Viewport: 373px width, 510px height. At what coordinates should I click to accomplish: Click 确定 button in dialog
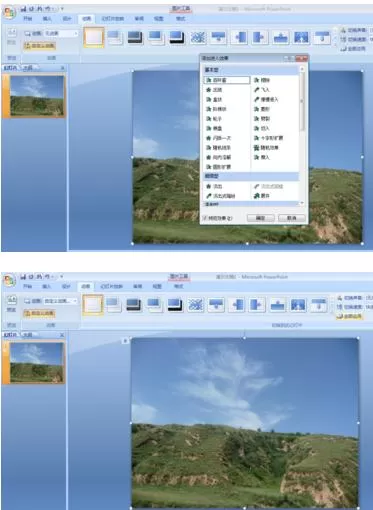tap(261, 218)
